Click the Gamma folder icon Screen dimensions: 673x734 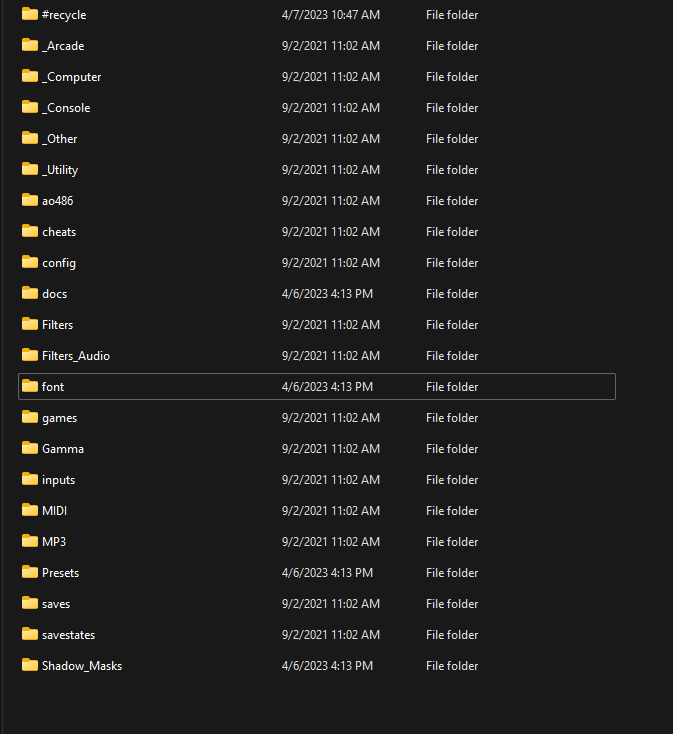pos(30,448)
